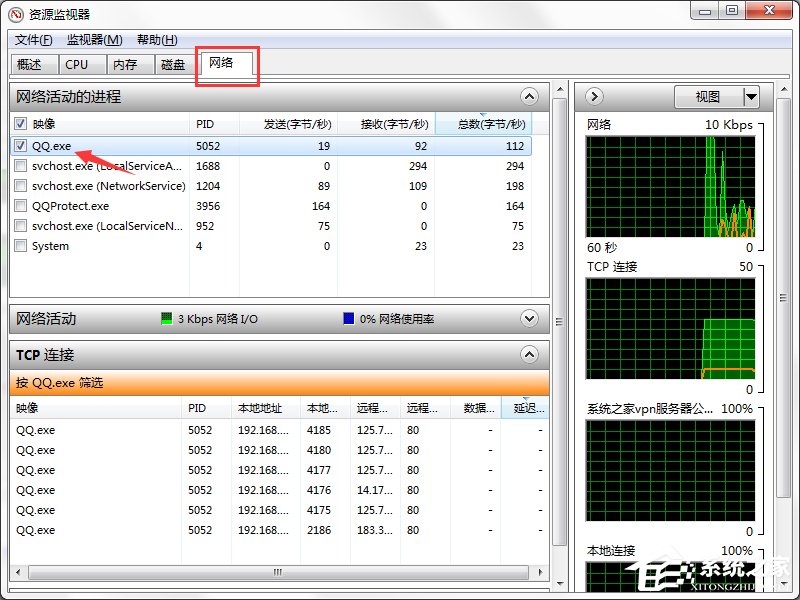Toggle the 映像 header checkbox
This screenshot has height=600, width=800.
tap(22, 124)
